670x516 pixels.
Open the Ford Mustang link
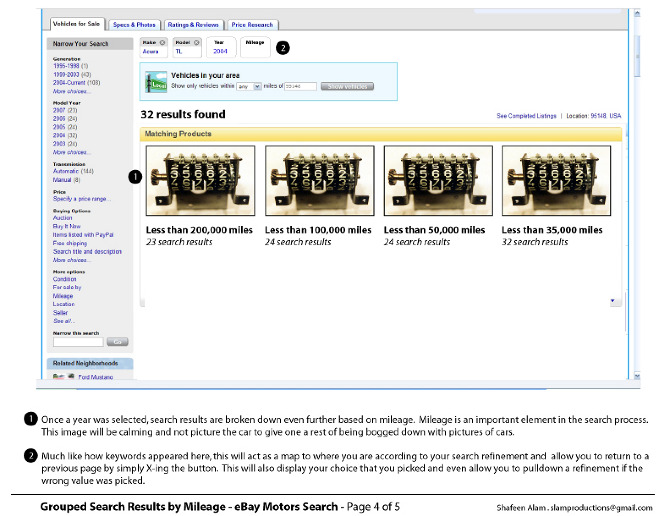96,377
